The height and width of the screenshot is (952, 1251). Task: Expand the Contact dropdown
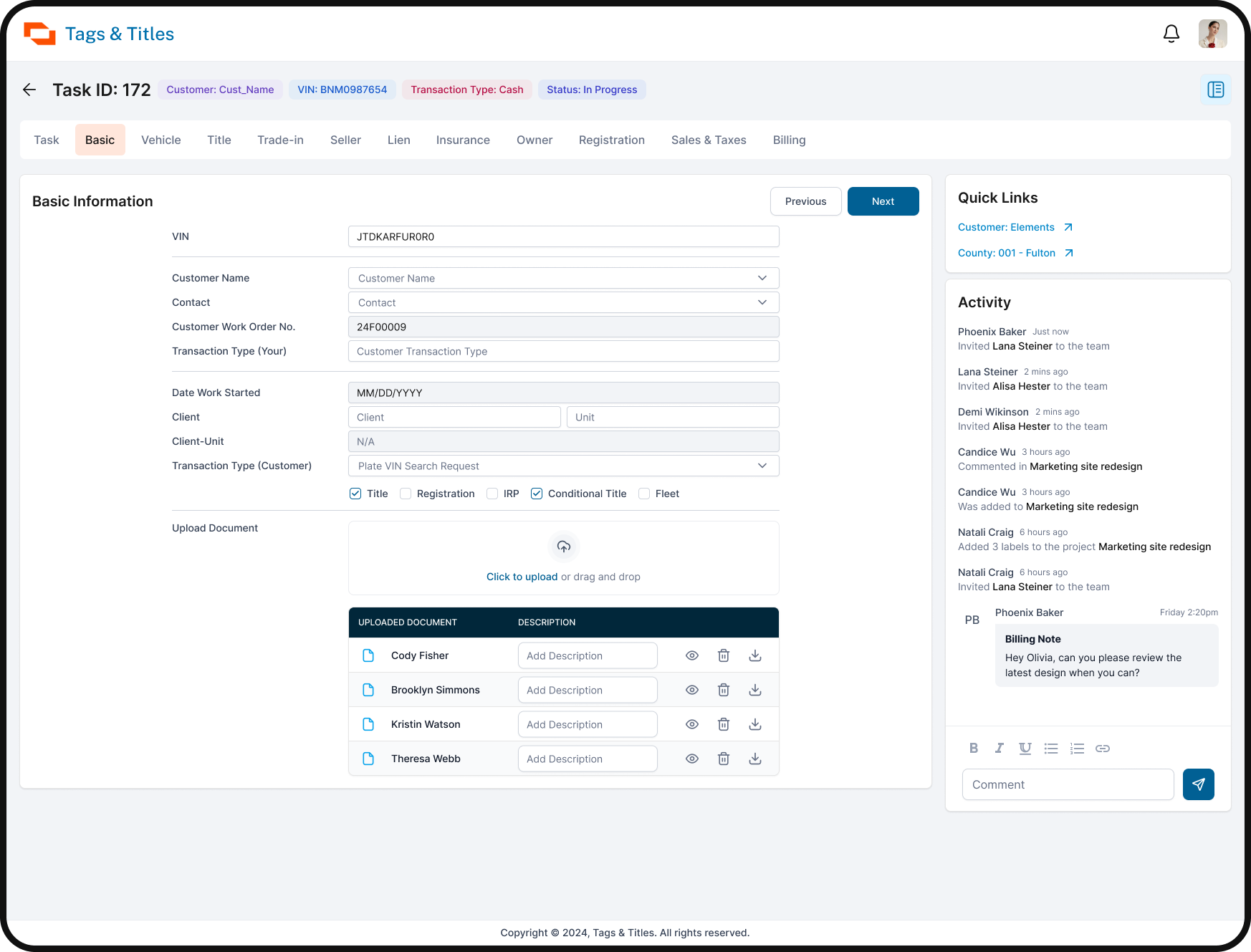[x=563, y=302]
